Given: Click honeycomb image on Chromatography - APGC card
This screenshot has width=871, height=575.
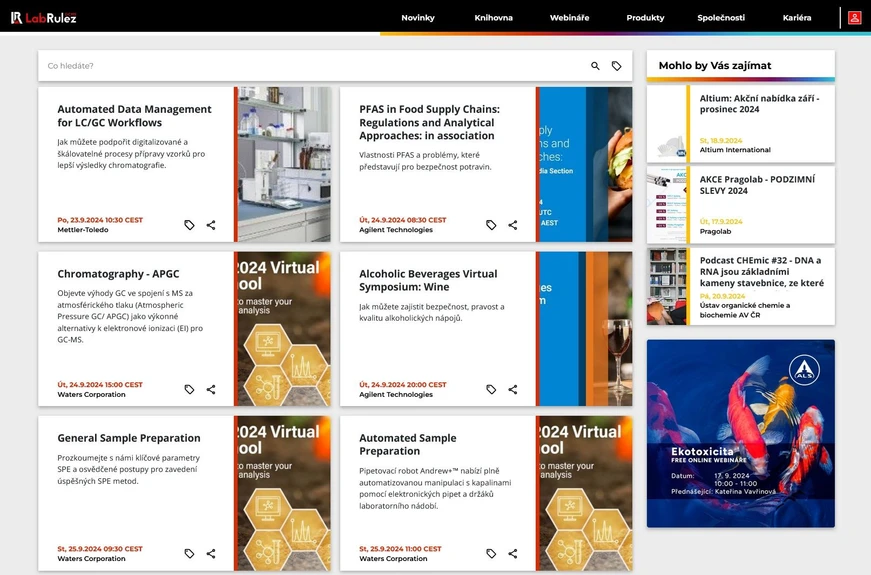Looking at the screenshot, I should click(x=284, y=329).
